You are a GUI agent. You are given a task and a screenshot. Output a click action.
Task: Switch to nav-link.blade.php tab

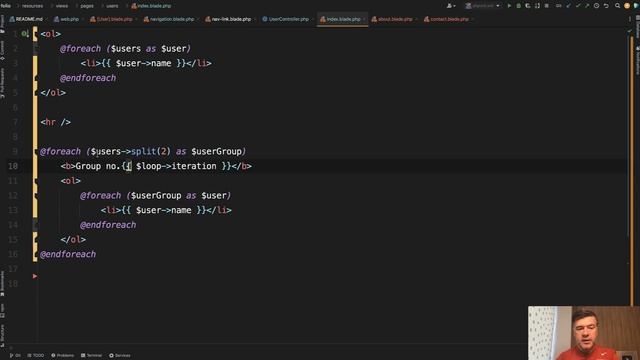click(228, 19)
